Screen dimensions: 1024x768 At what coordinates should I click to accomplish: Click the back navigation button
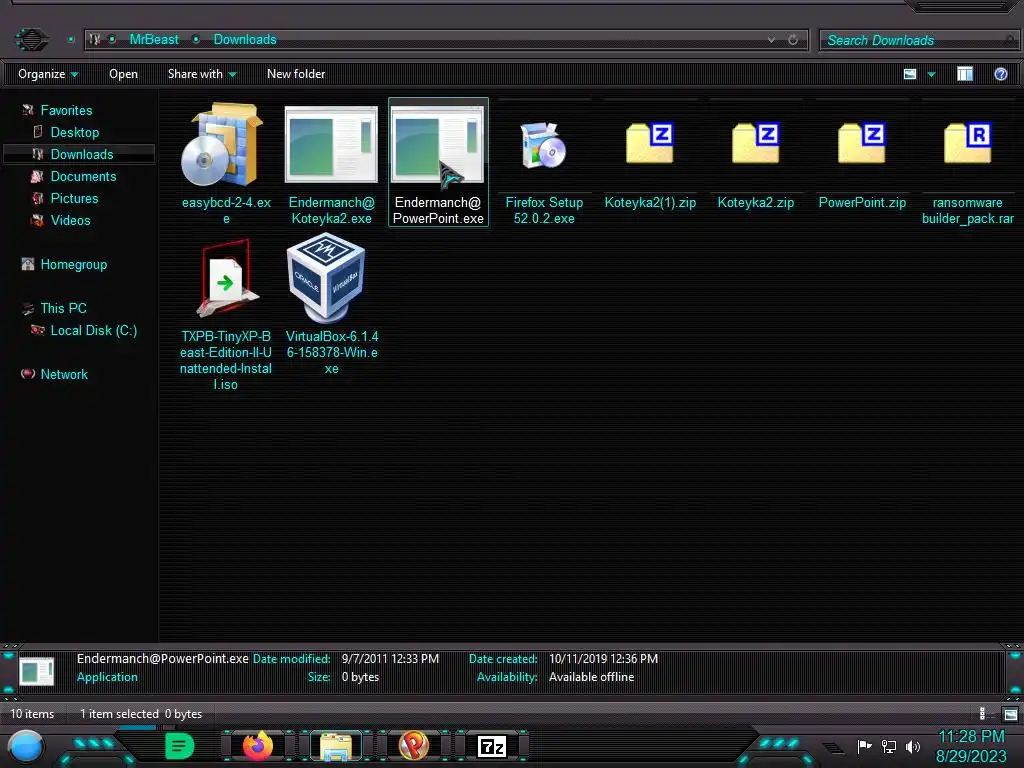point(31,40)
